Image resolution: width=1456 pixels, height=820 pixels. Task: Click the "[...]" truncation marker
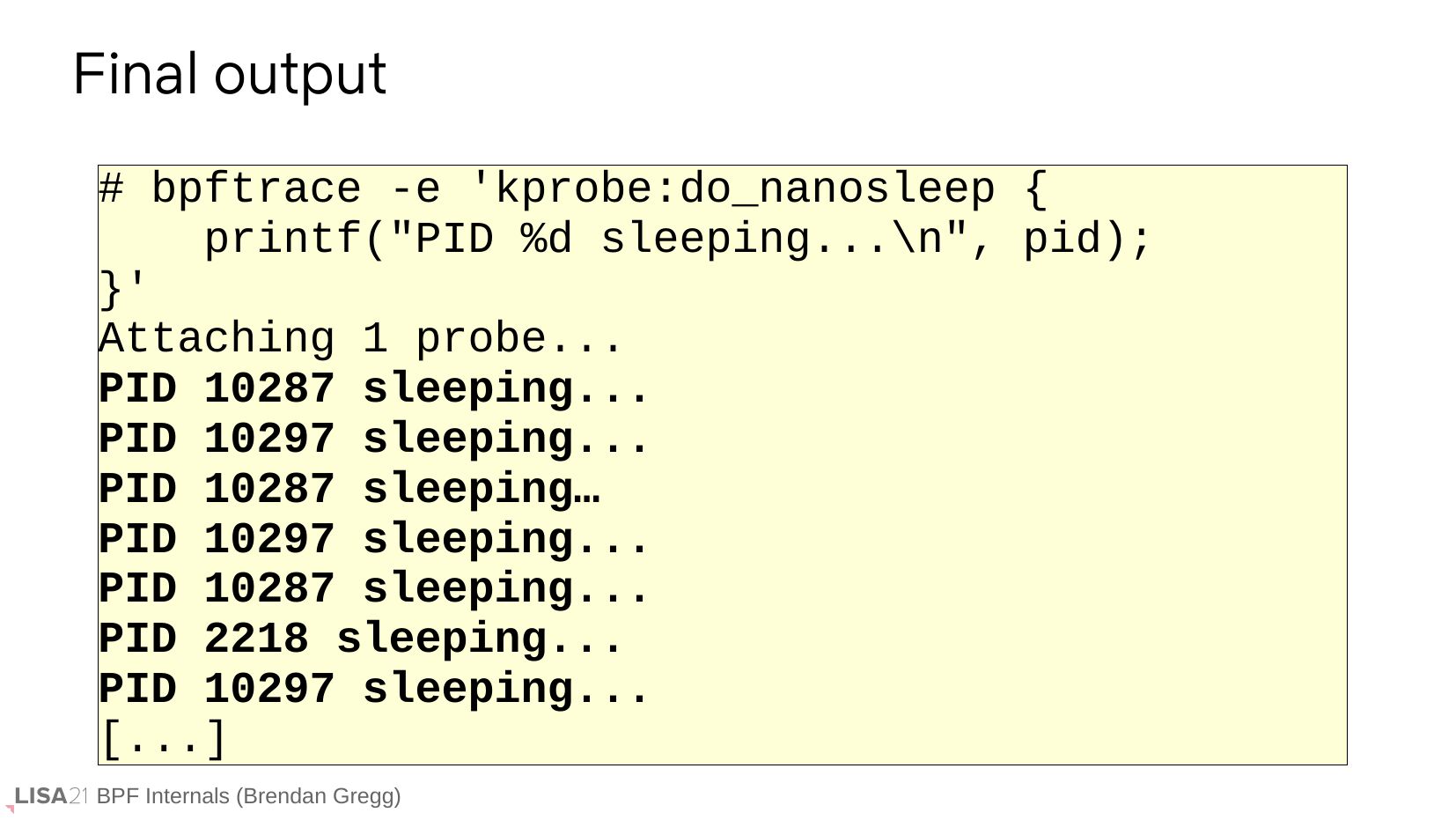(x=164, y=740)
